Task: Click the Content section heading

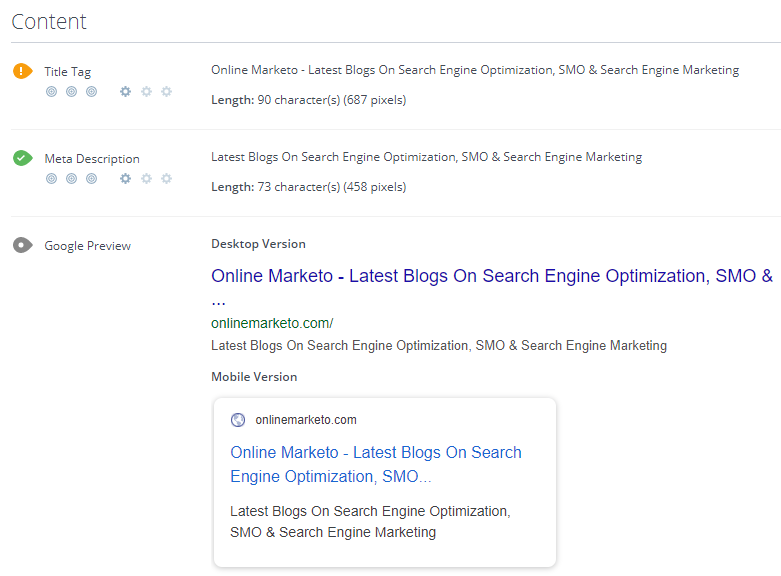Action: [49, 22]
